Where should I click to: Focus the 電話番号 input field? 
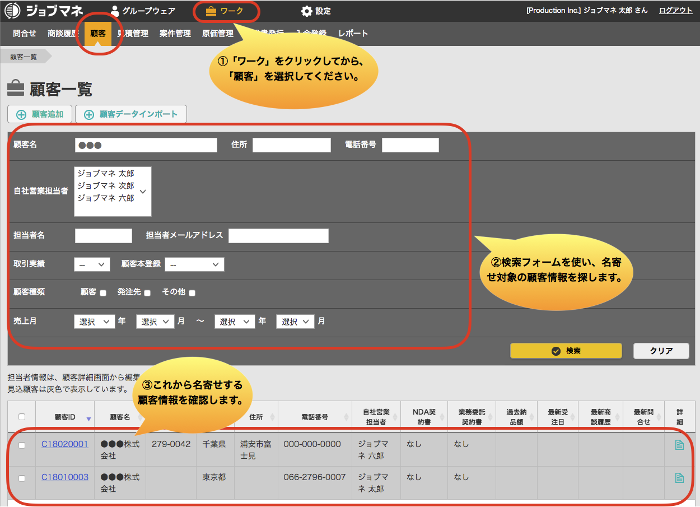point(410,145)
